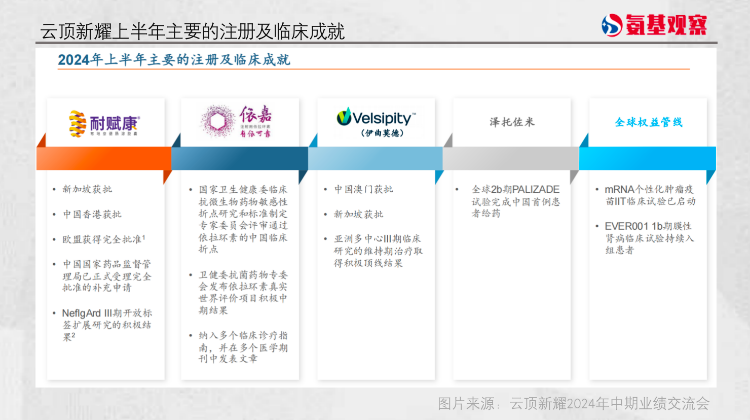Select the 卫健委抗菌药物专委会 bullet paragraph
This screenshot has height=420, width=750.
243,292
